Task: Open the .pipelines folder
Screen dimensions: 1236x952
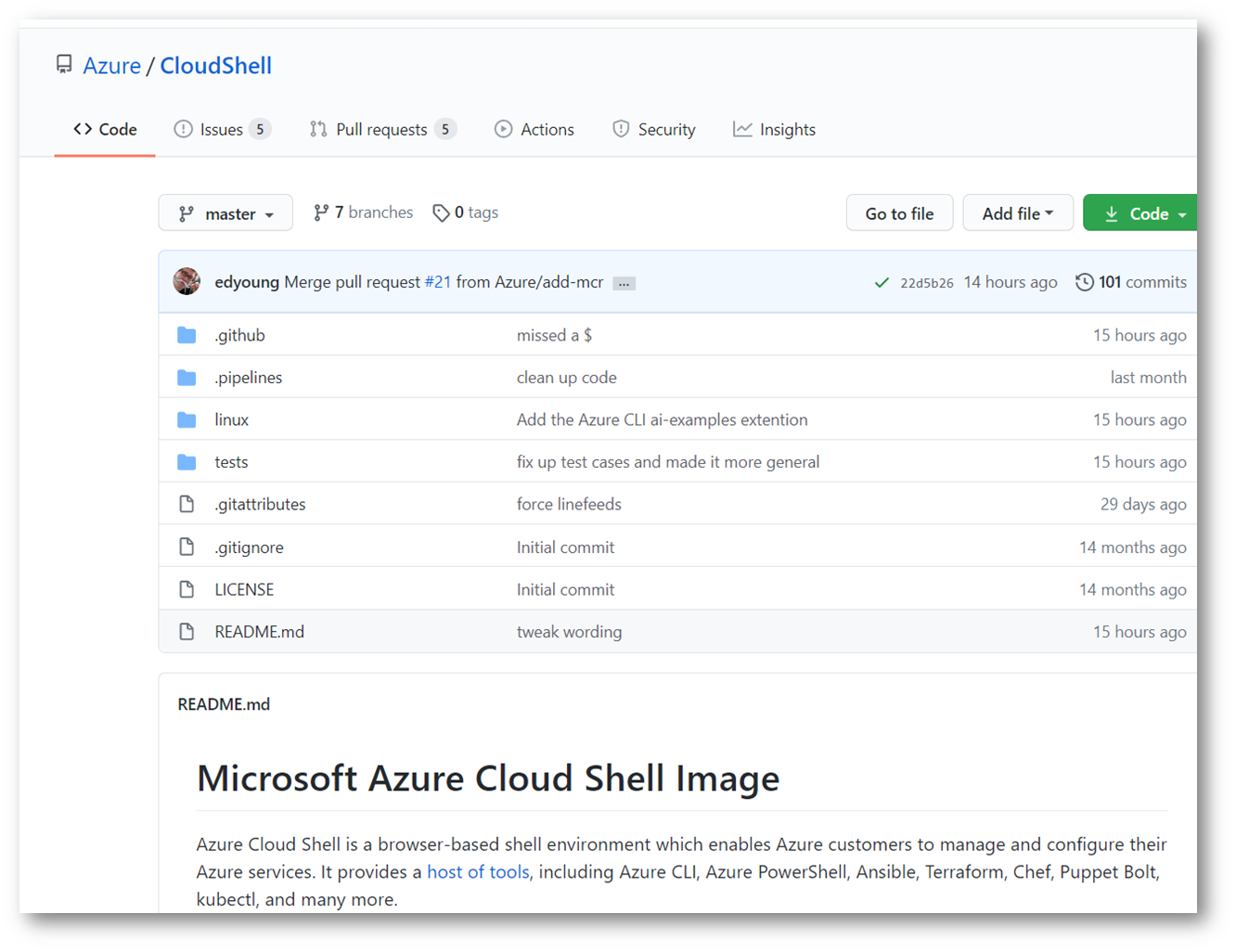Action: coord(248,378)
